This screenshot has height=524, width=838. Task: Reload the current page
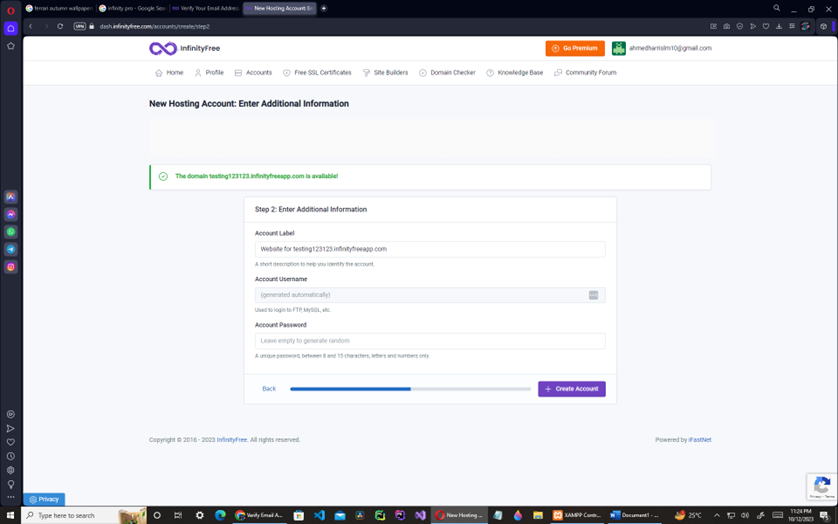point(60,26)
